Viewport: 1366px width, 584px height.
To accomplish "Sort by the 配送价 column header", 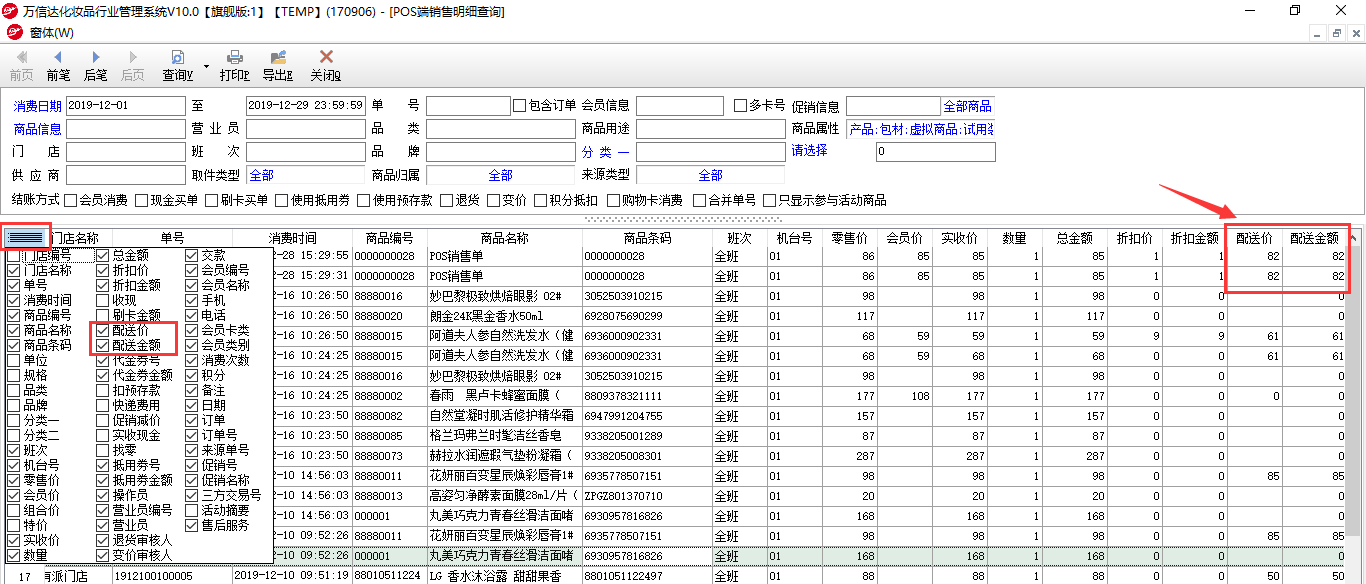I will (1255, 238).
